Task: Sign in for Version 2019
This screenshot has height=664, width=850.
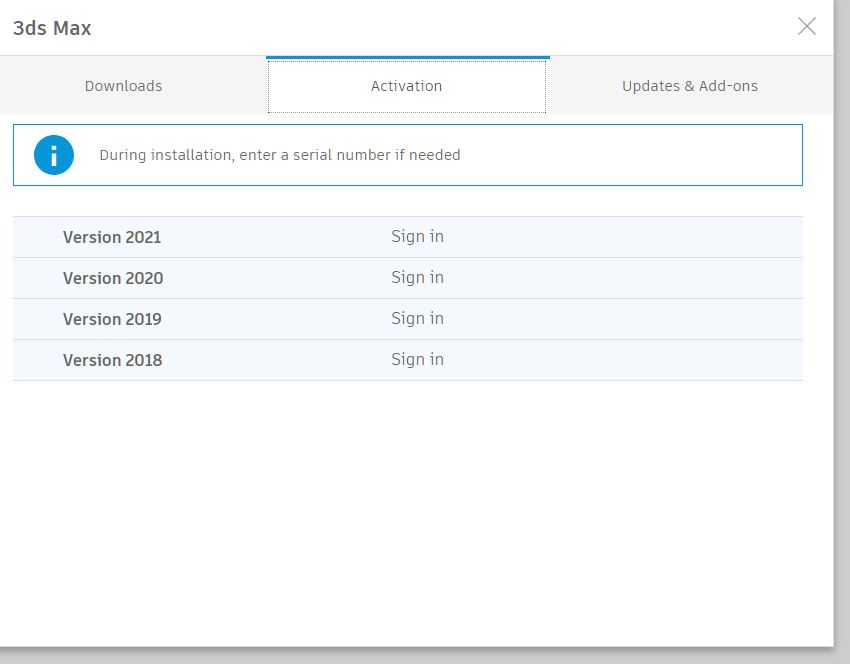Action: coord(417,318)
